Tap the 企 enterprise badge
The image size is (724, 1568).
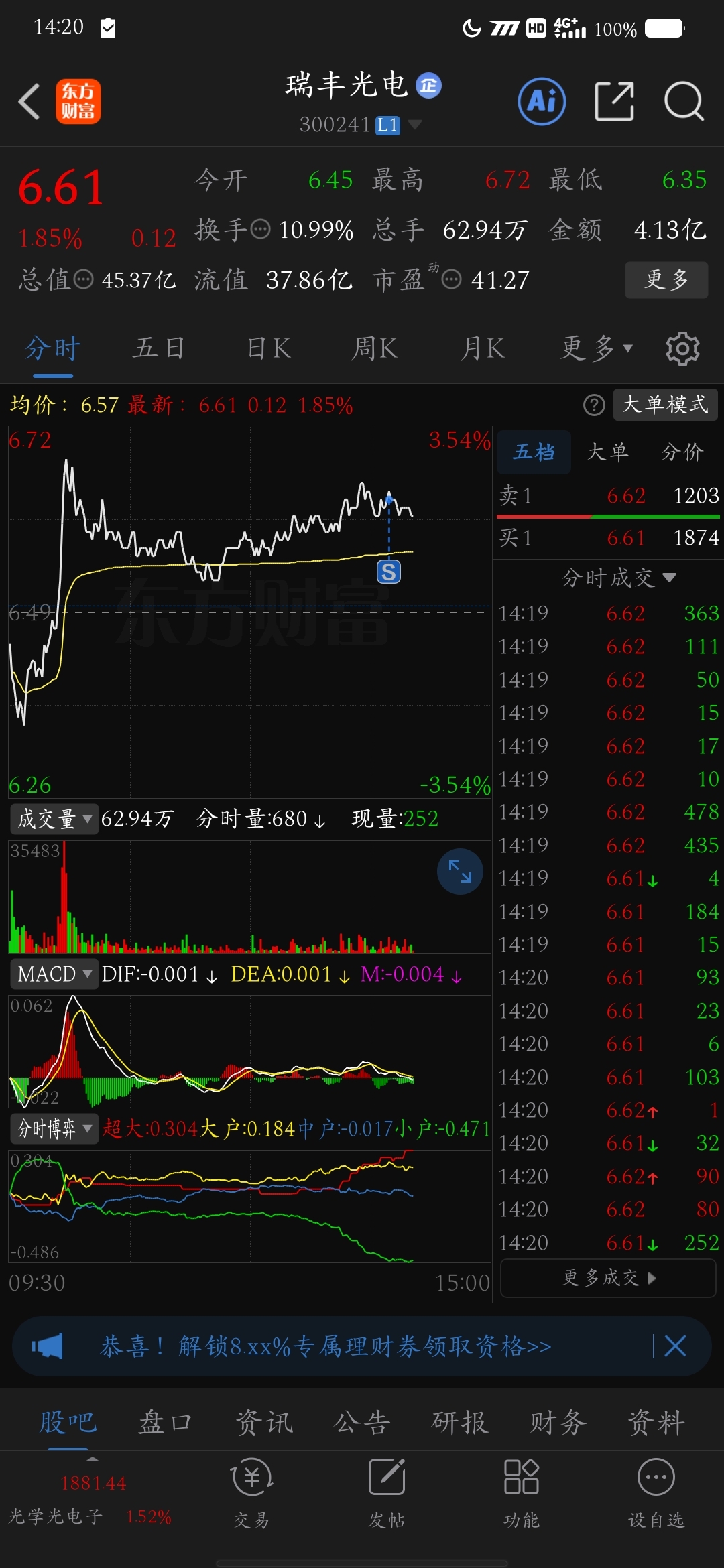(428, 85)
